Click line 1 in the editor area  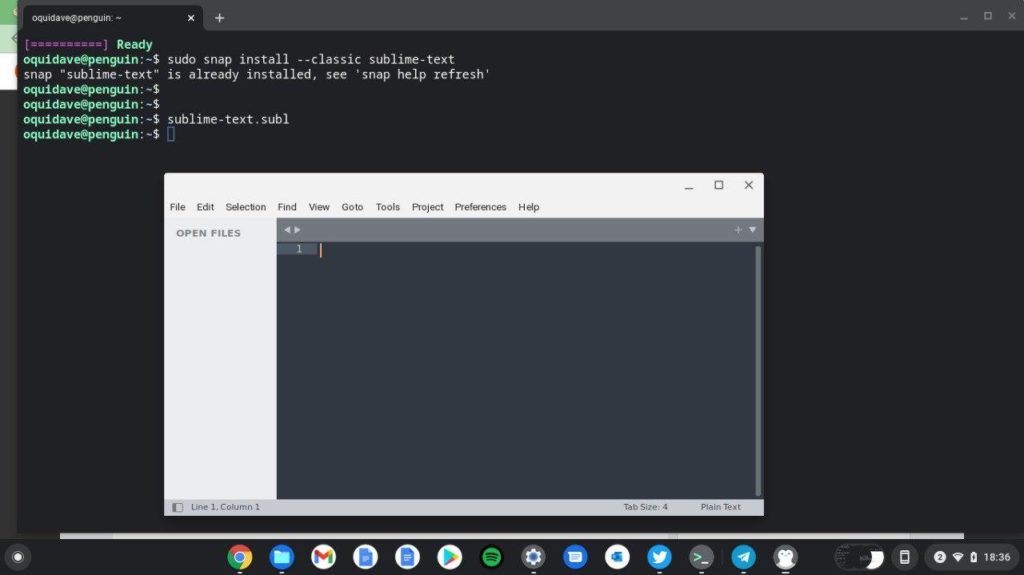pos(536,249)
